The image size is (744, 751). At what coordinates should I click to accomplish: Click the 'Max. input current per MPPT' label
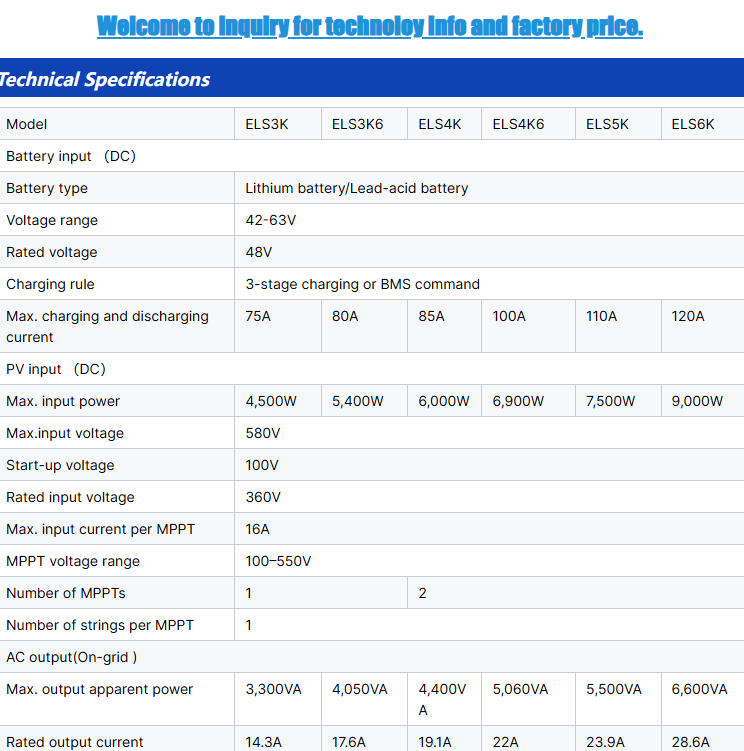[x=100, y=530]
